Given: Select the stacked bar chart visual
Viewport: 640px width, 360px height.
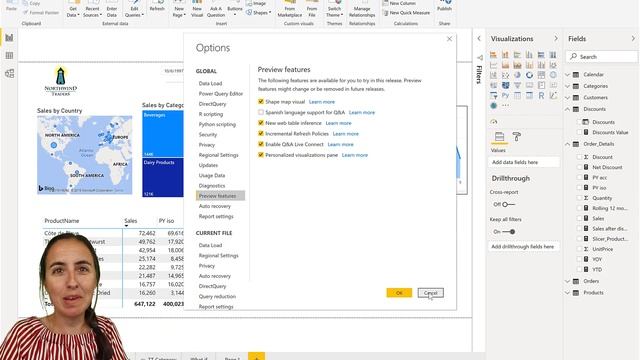Looking at the screenshot, I should 493,55.
